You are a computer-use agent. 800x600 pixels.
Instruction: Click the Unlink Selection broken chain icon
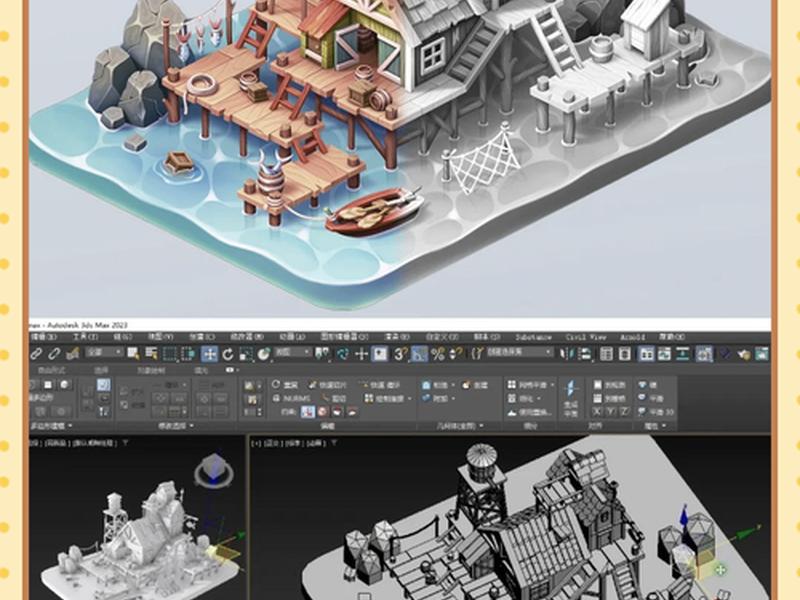click(x=54, y=353)
